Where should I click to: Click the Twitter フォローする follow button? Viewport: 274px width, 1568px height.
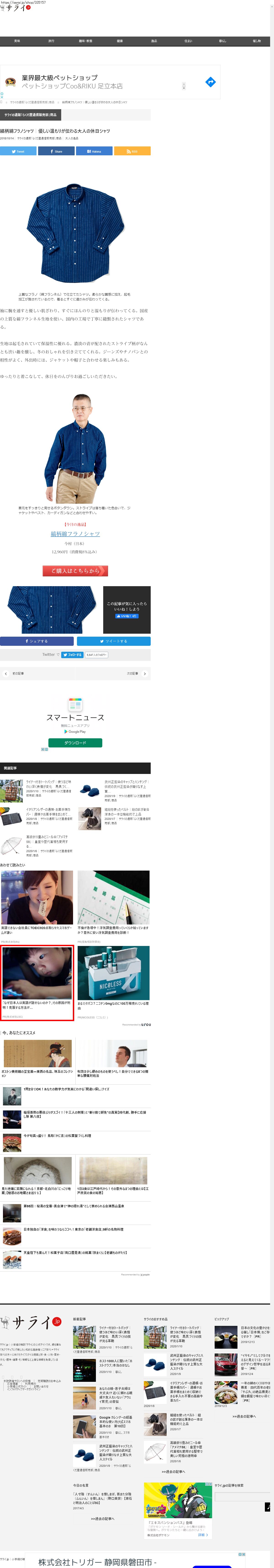point(72,655)
